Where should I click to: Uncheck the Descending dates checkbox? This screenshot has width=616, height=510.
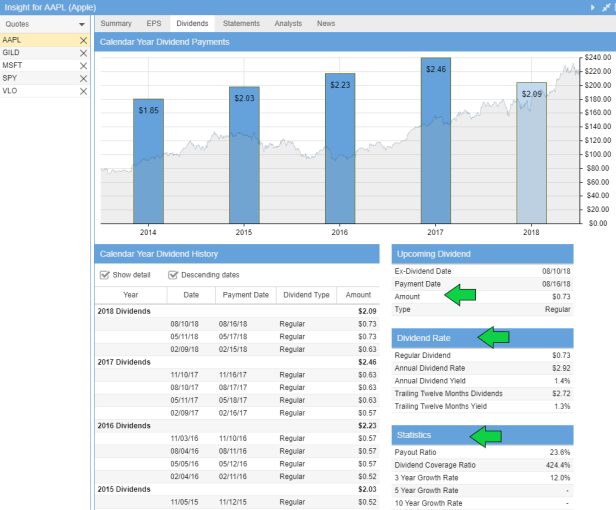[x=173, y=275]
